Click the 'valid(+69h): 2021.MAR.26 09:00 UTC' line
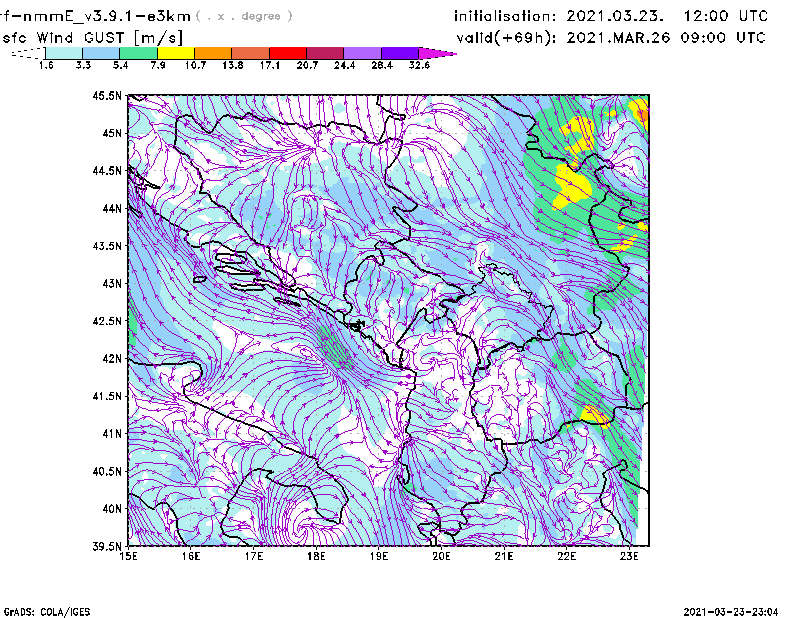800x618 pixels. [x=611, y=38]
